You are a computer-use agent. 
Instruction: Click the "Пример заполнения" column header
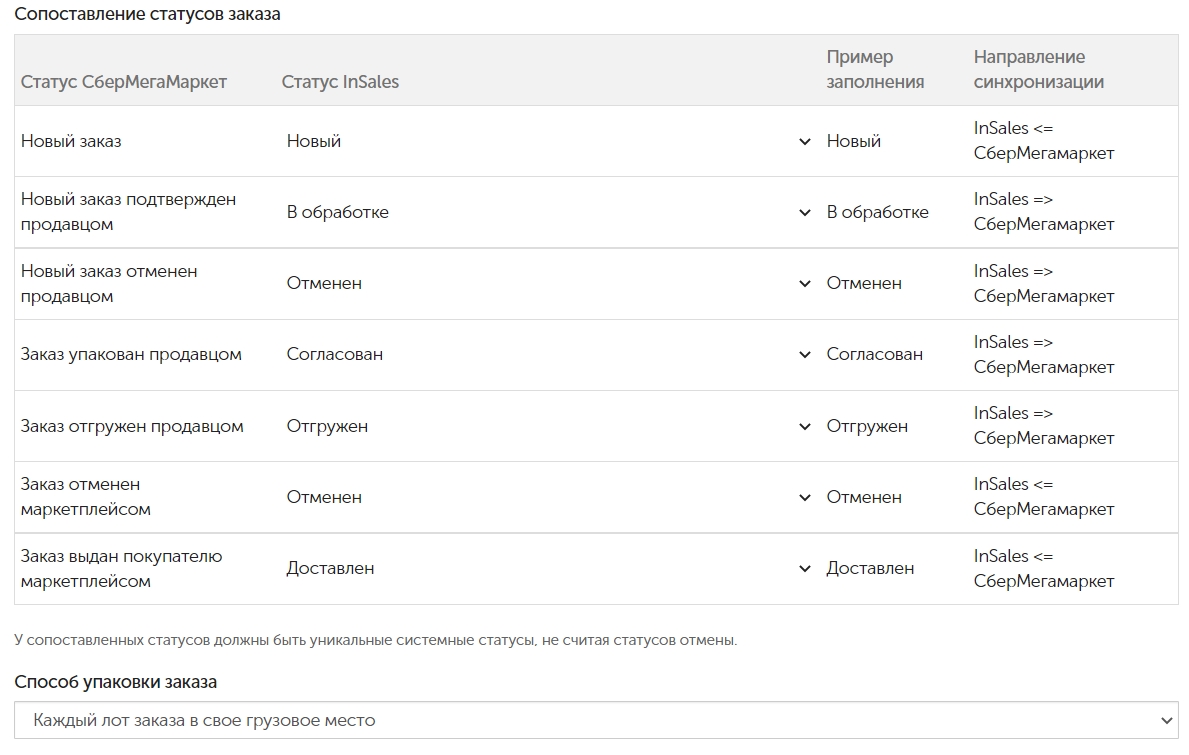[874, 70]
